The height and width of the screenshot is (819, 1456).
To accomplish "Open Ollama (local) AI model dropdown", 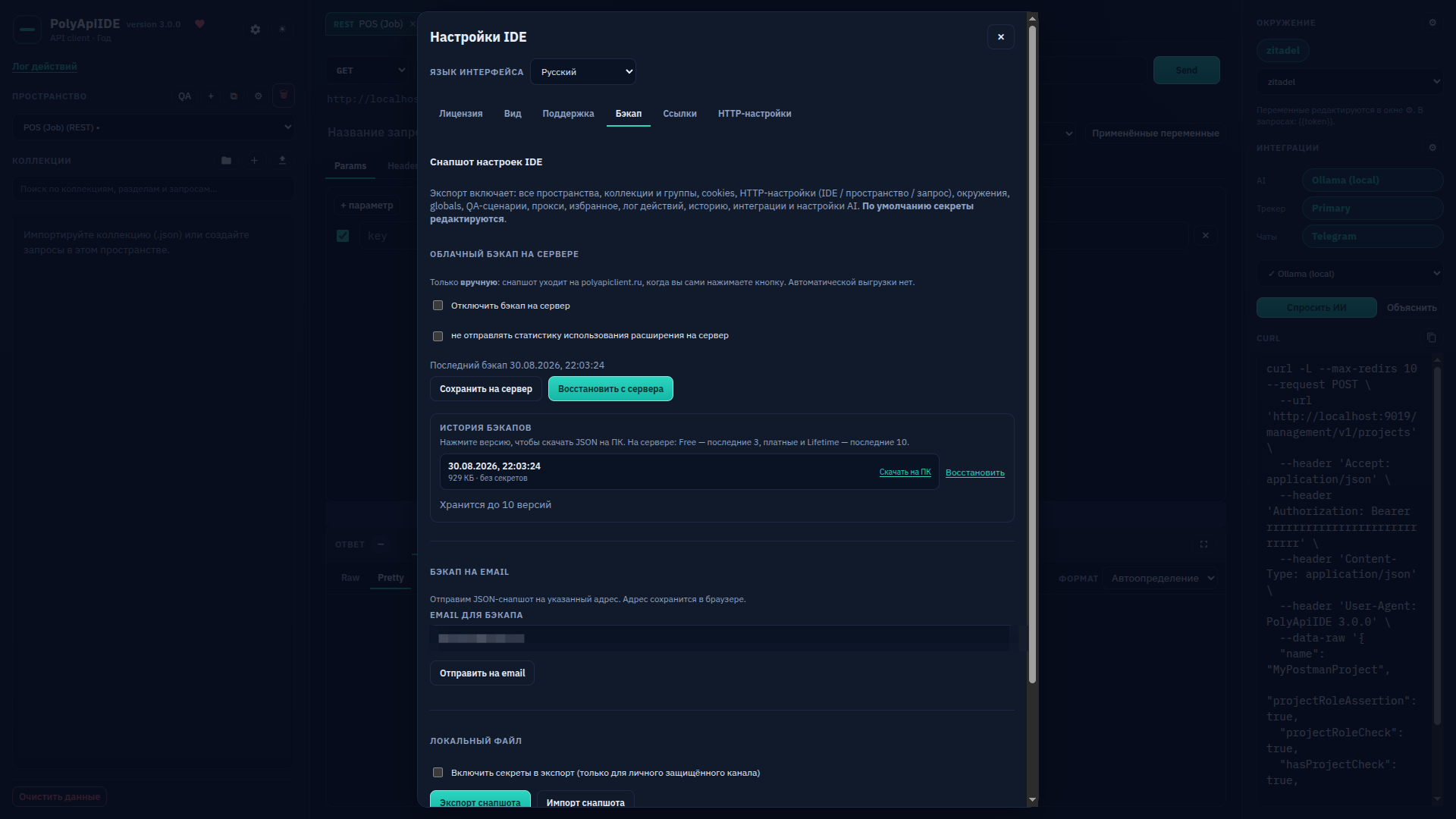I will (1351, 274).
